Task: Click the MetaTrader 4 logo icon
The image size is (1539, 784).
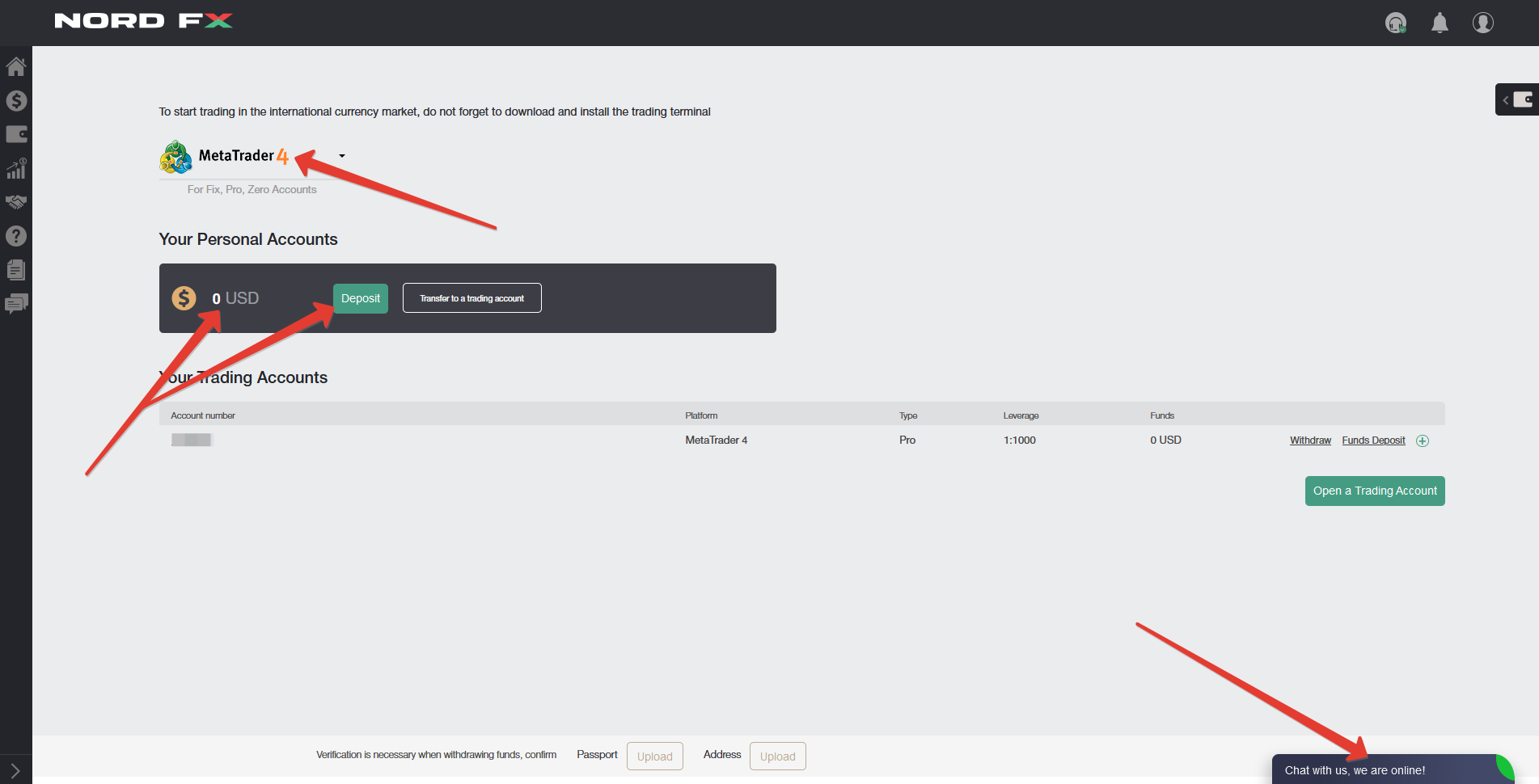Action: tap(175, 157)
